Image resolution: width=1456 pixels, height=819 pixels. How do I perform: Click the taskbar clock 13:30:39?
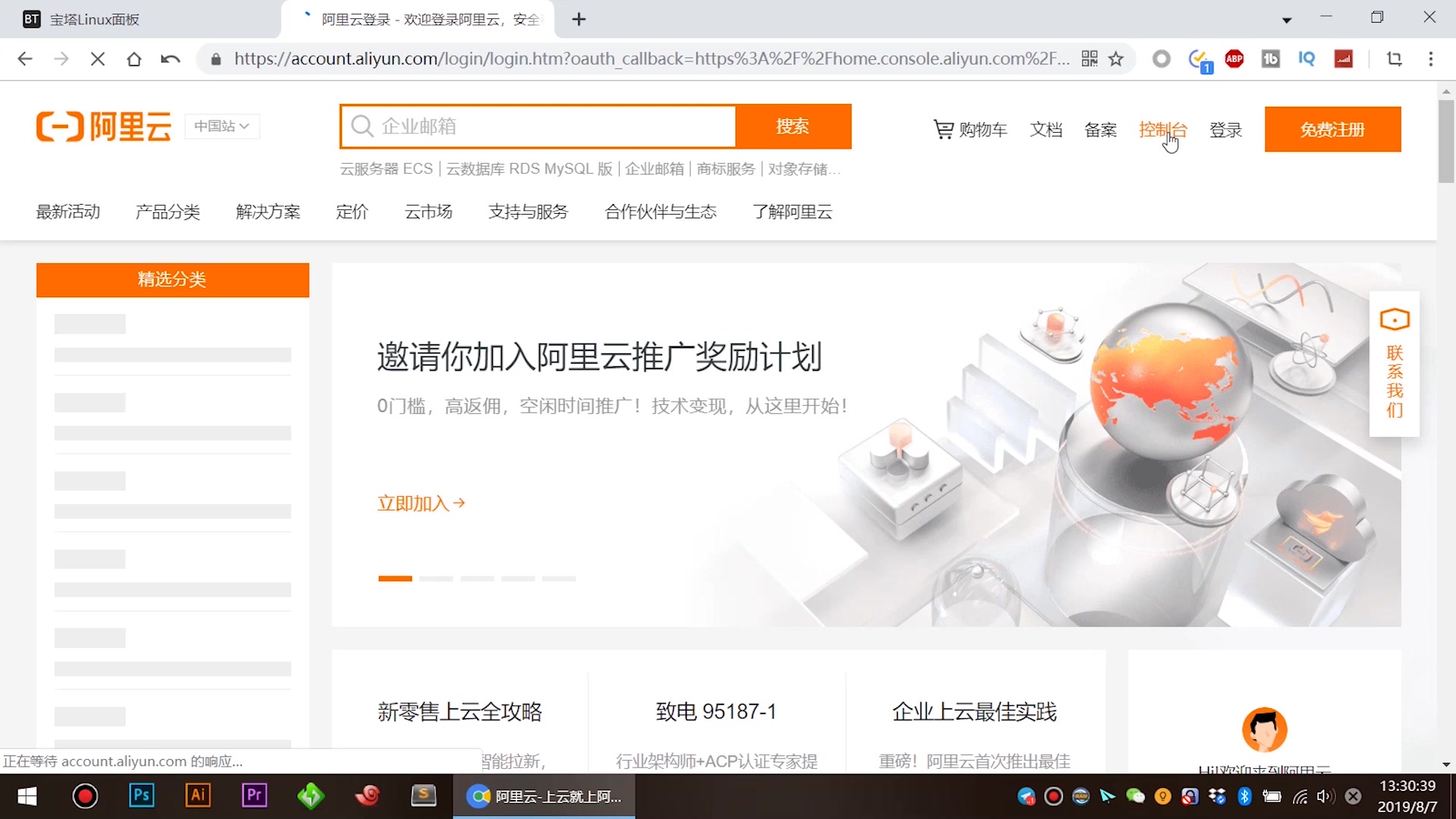tap(1407, 786)
